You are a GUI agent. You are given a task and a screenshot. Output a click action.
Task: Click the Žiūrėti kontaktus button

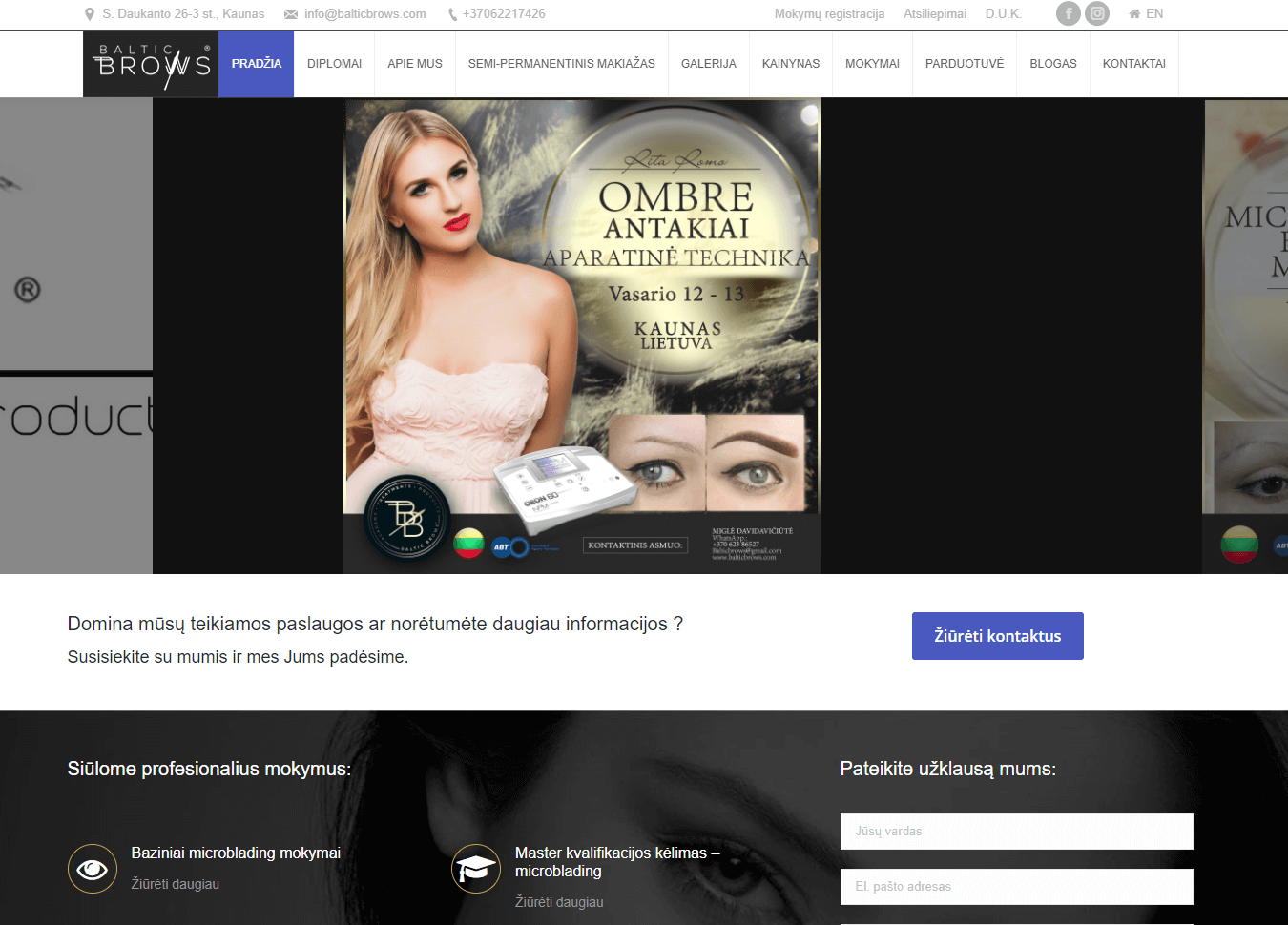tap(998, 636)
